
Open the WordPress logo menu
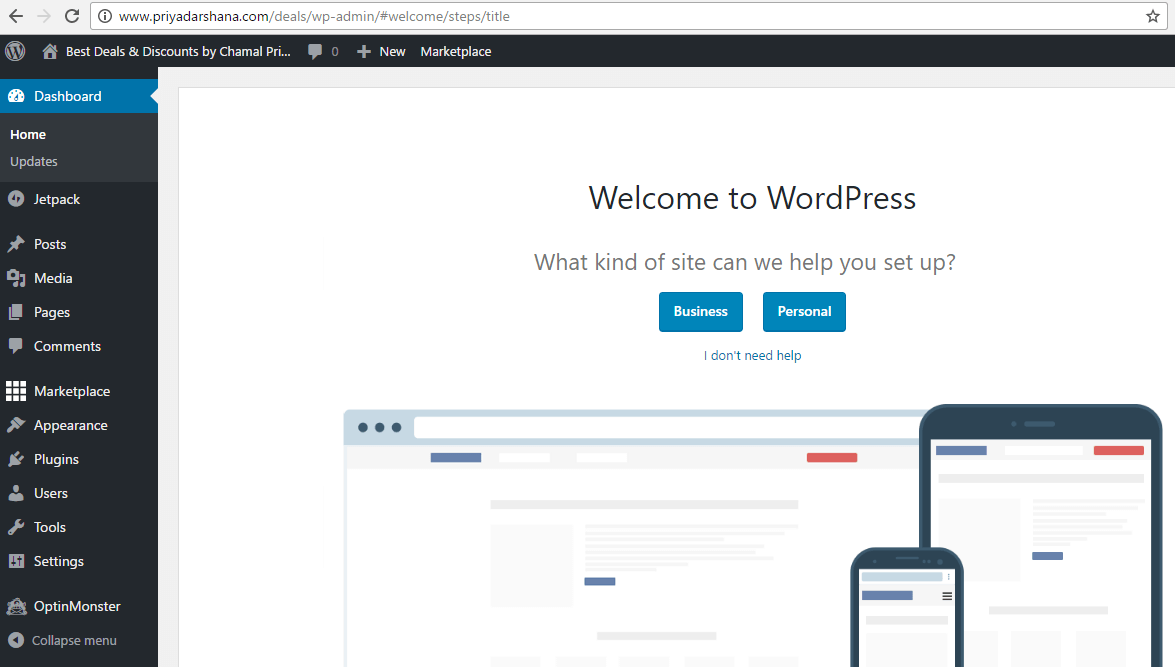coord(15,51)
